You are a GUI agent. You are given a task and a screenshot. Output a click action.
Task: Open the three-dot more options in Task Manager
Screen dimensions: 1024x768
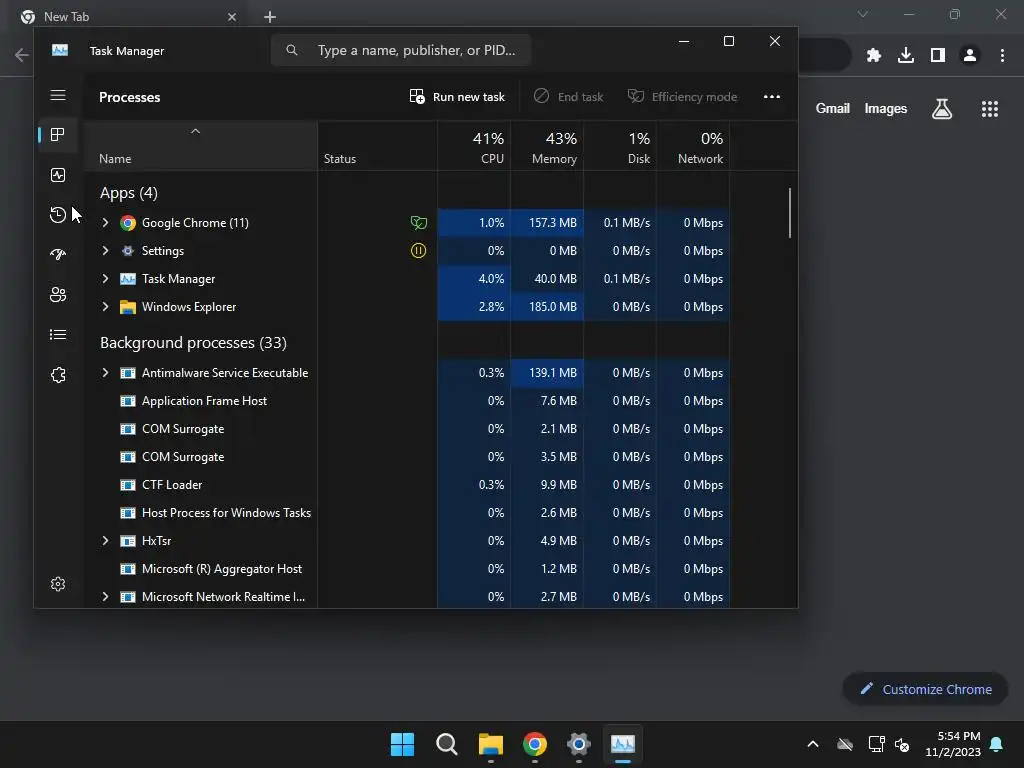coord(771,97)
